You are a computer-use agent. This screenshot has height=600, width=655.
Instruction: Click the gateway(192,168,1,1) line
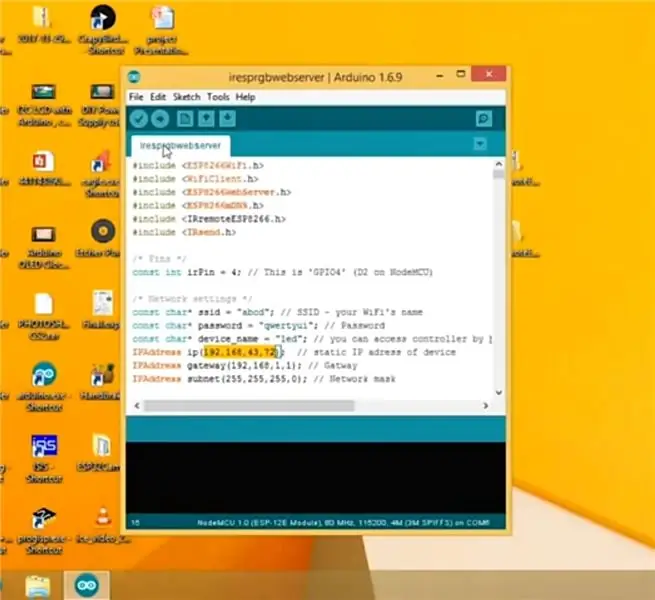245,366
